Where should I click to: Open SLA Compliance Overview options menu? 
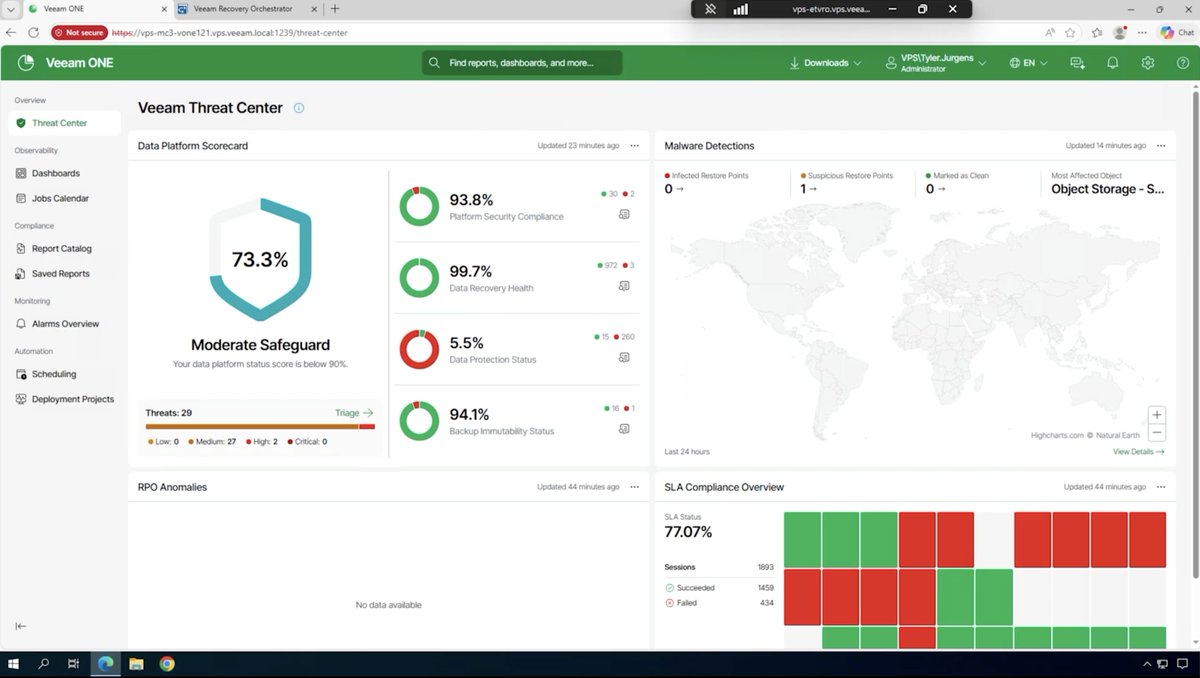tap(1161, 487)
